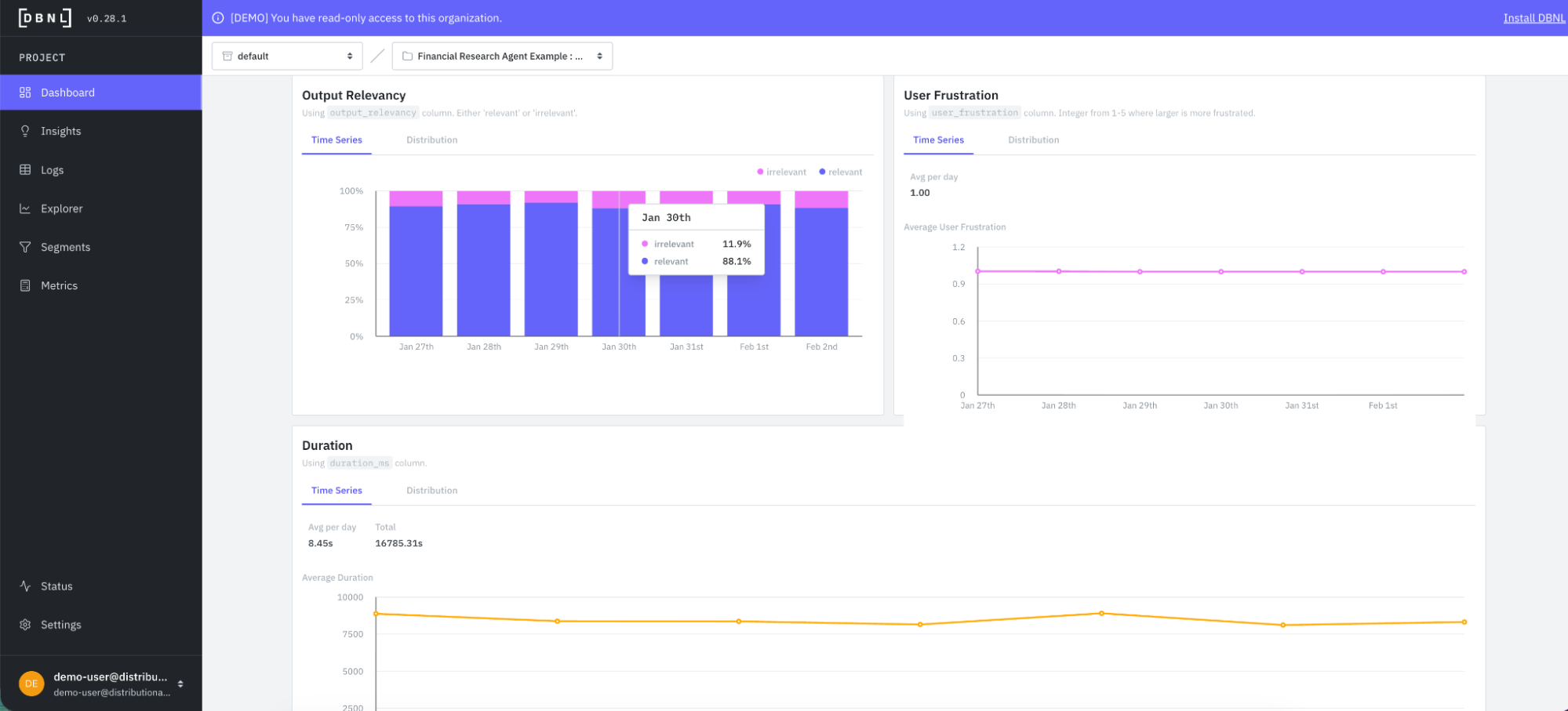
Task: Open the default namespace dropdown
Action: point(287,56)
